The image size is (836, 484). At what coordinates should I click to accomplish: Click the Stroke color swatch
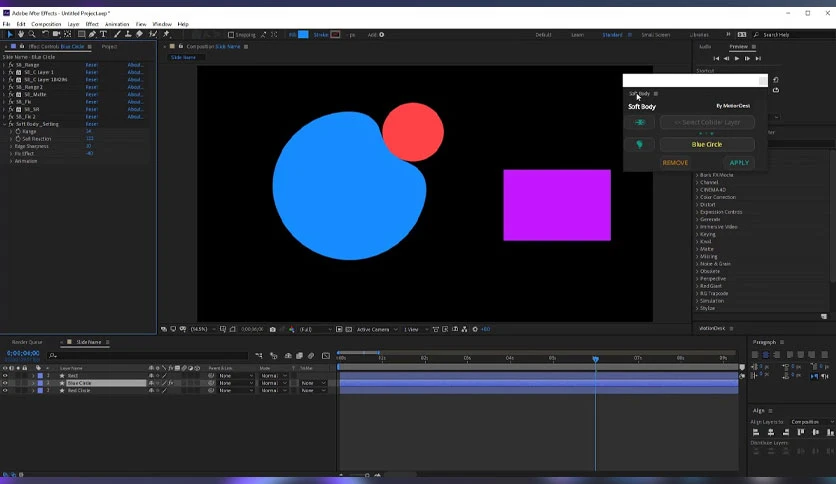pos(335,35)
